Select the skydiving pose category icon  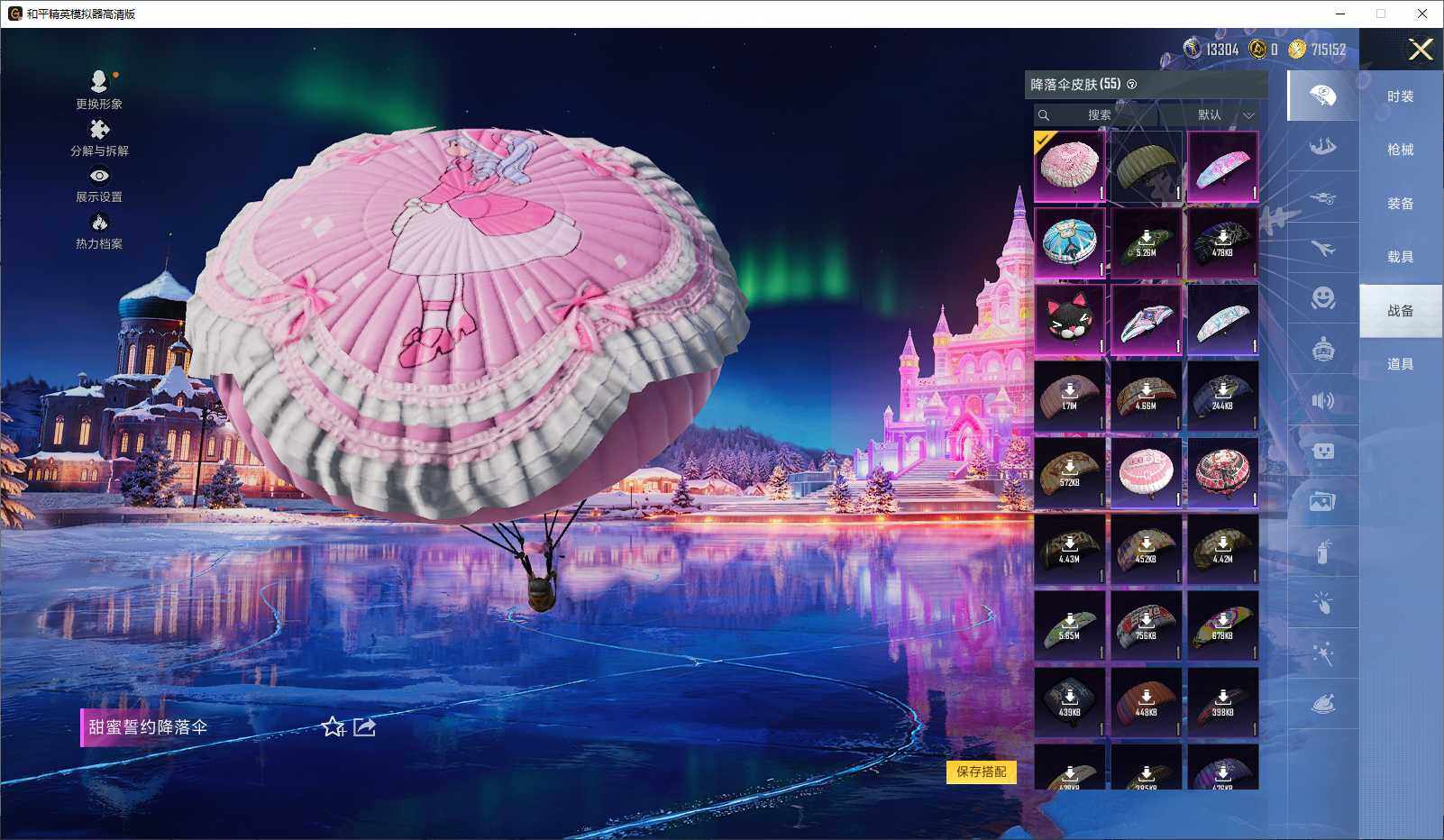pyautogui.click(x=1322, y=146)
